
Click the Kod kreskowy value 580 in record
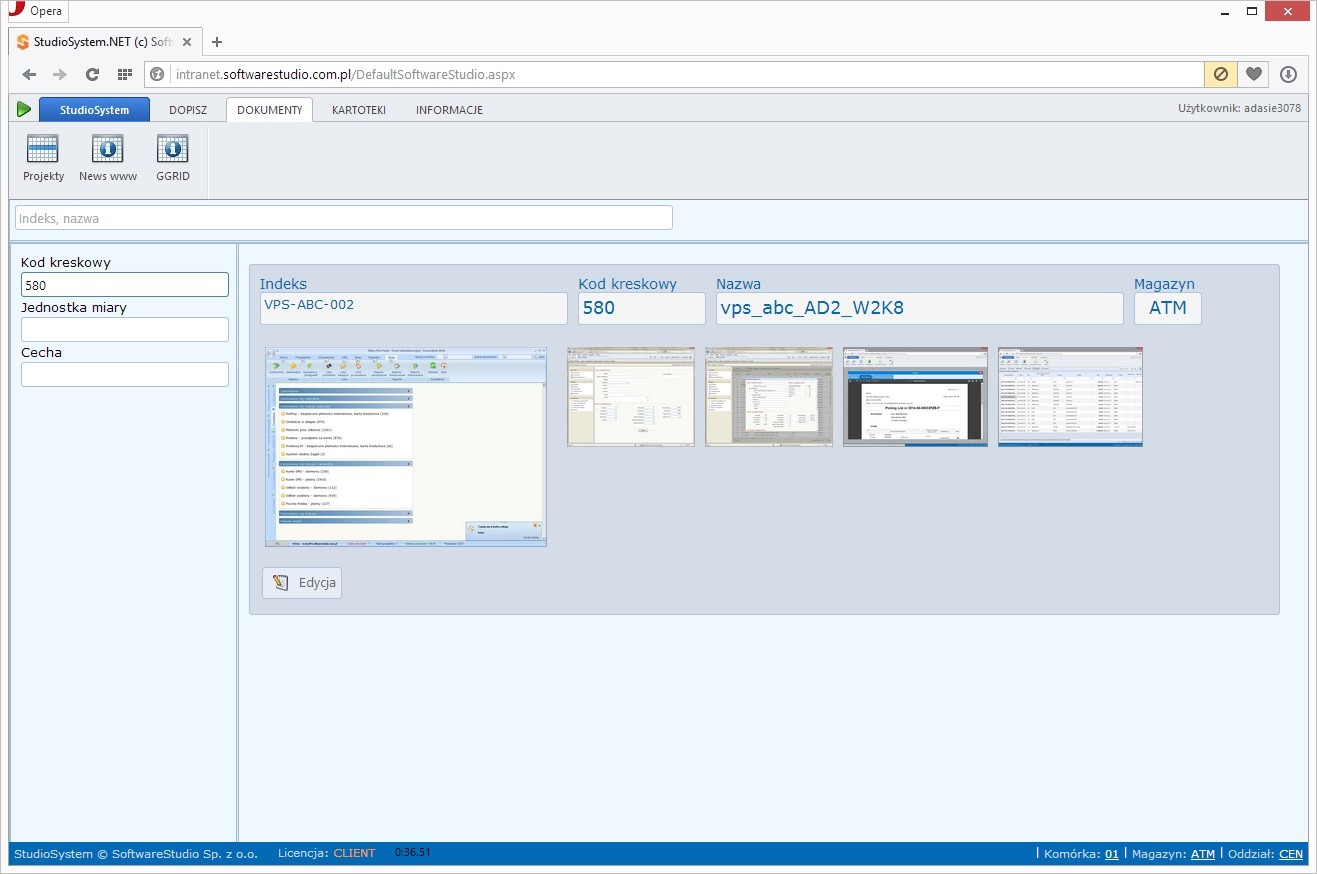(643, 308)
